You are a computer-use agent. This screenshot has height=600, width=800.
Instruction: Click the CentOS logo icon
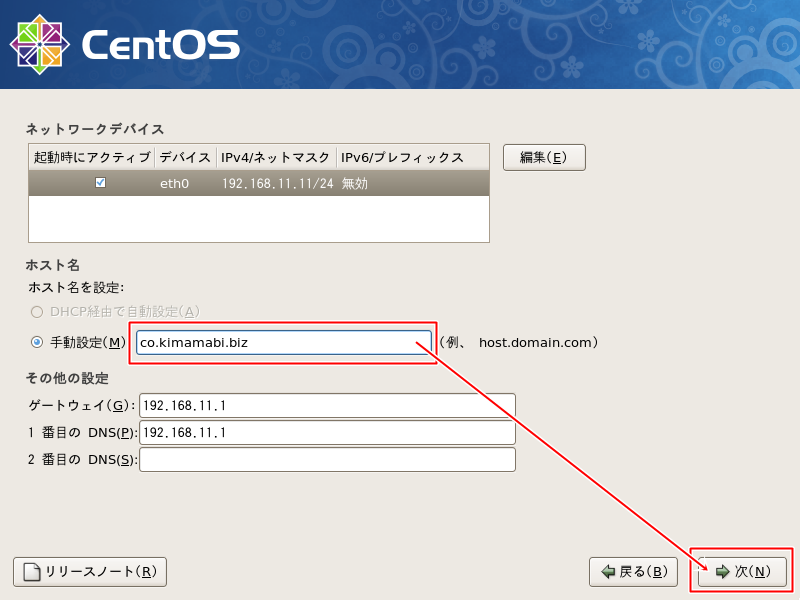tap(40, 45)
